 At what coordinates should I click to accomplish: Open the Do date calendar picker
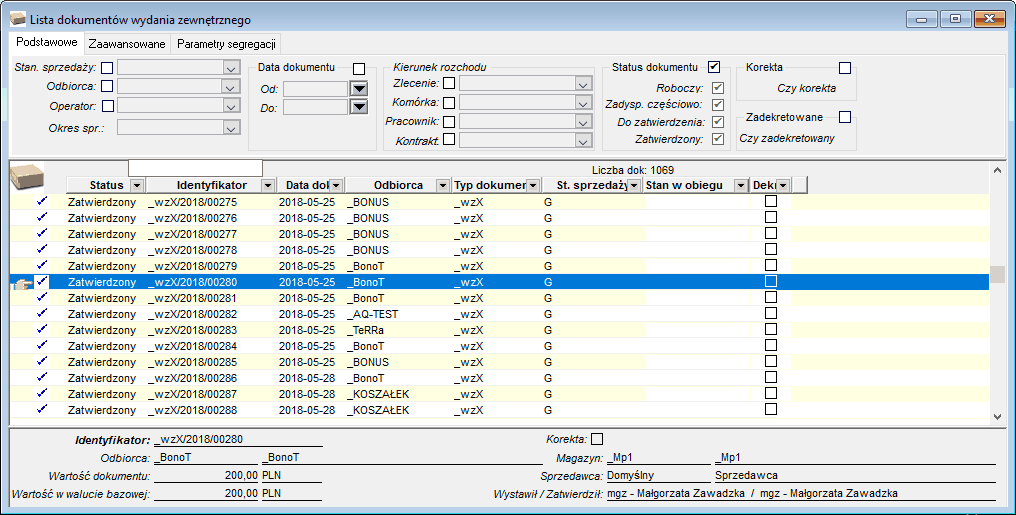click(x=359, y=107)
